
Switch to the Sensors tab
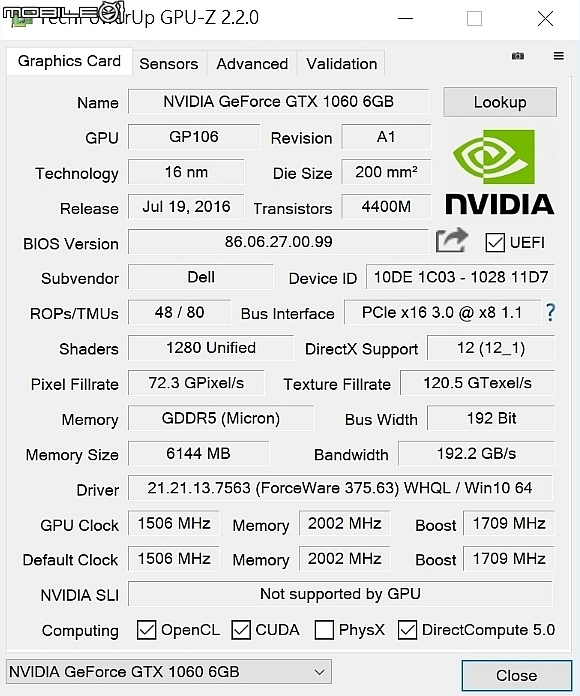tap(169, 64)
